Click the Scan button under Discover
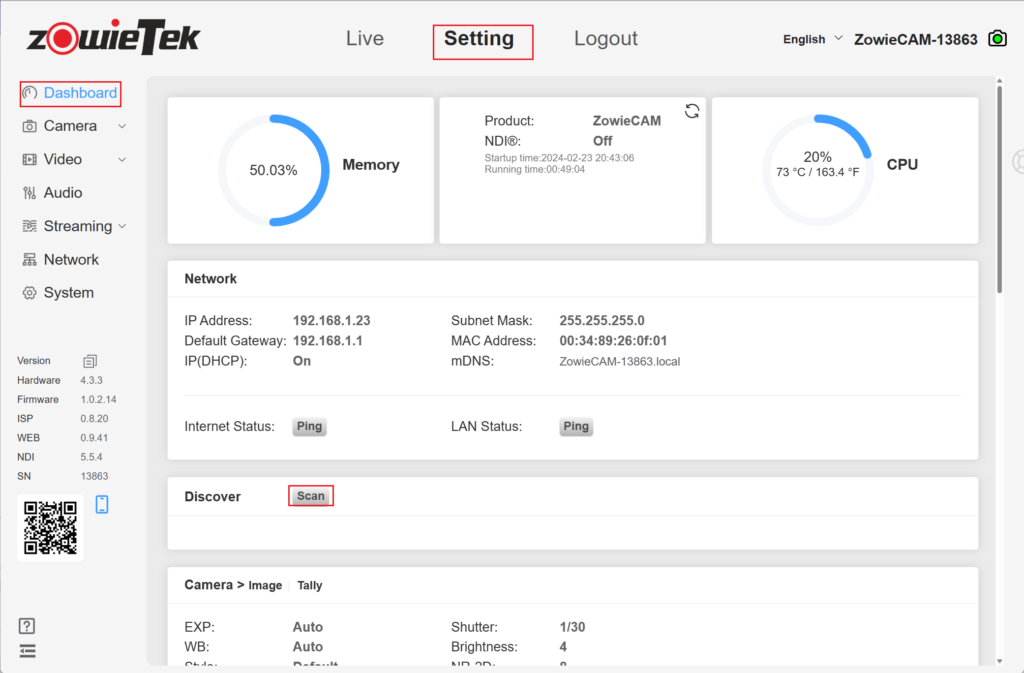The height and width of the screenshot is (673, 1024). [x=310, y=495]
